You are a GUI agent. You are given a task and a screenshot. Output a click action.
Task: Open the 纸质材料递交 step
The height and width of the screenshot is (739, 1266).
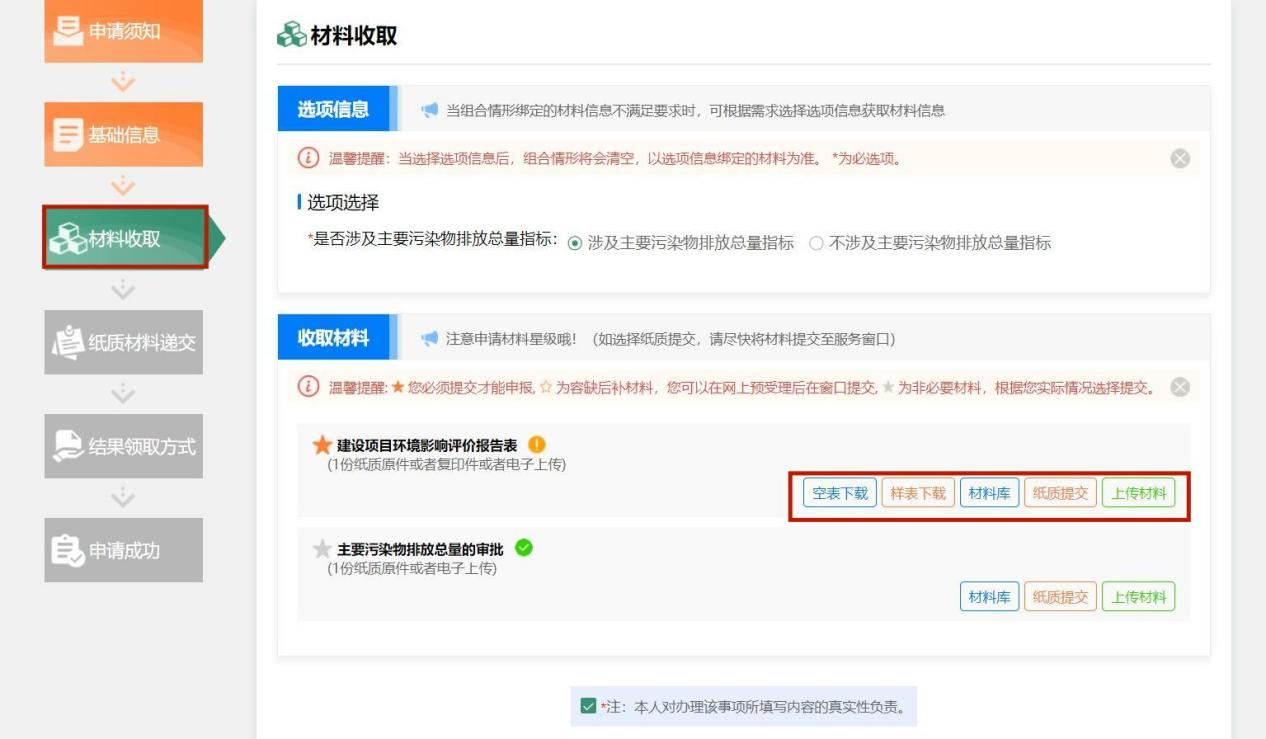[123, 342]
